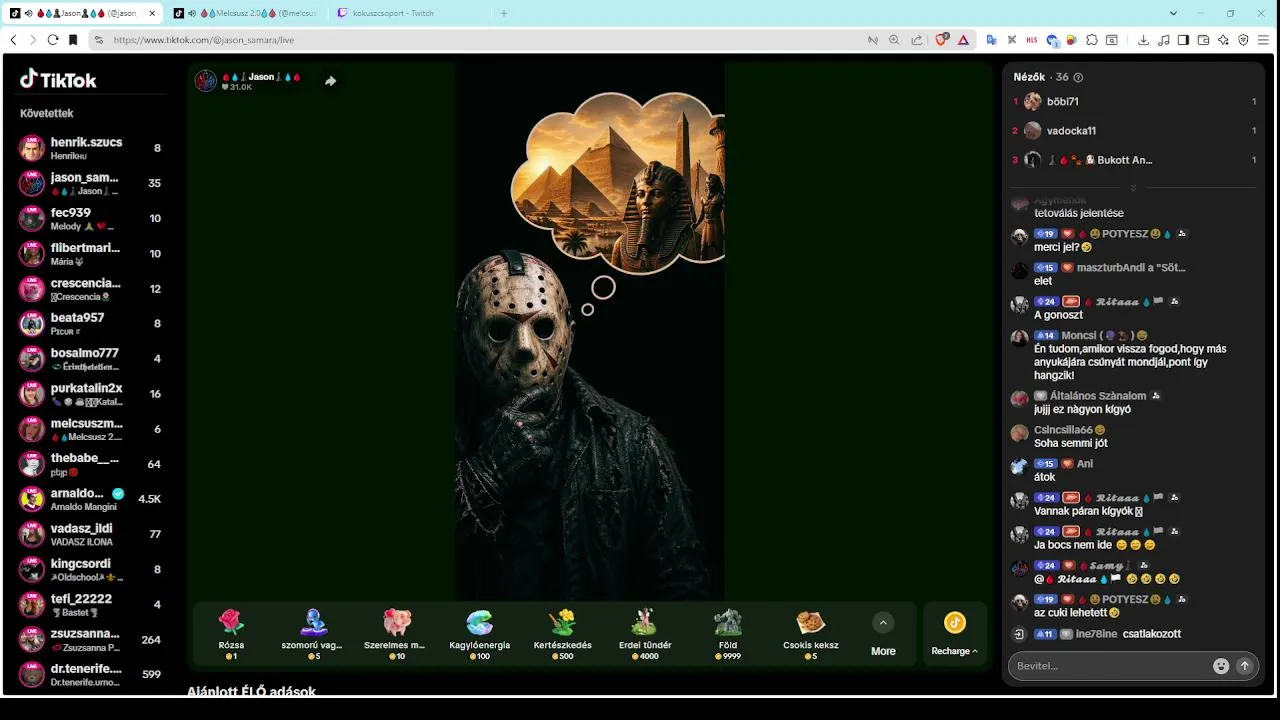
Task: Open purkatalin2x live channel
Action: (x=92, y=394)
